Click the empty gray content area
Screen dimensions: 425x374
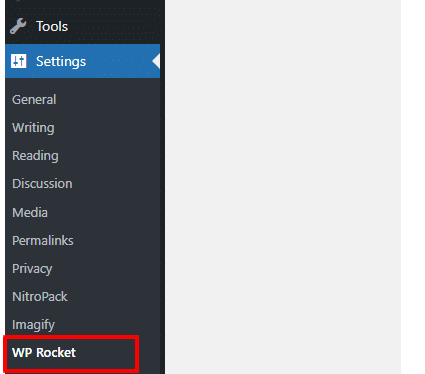[283, 187]
